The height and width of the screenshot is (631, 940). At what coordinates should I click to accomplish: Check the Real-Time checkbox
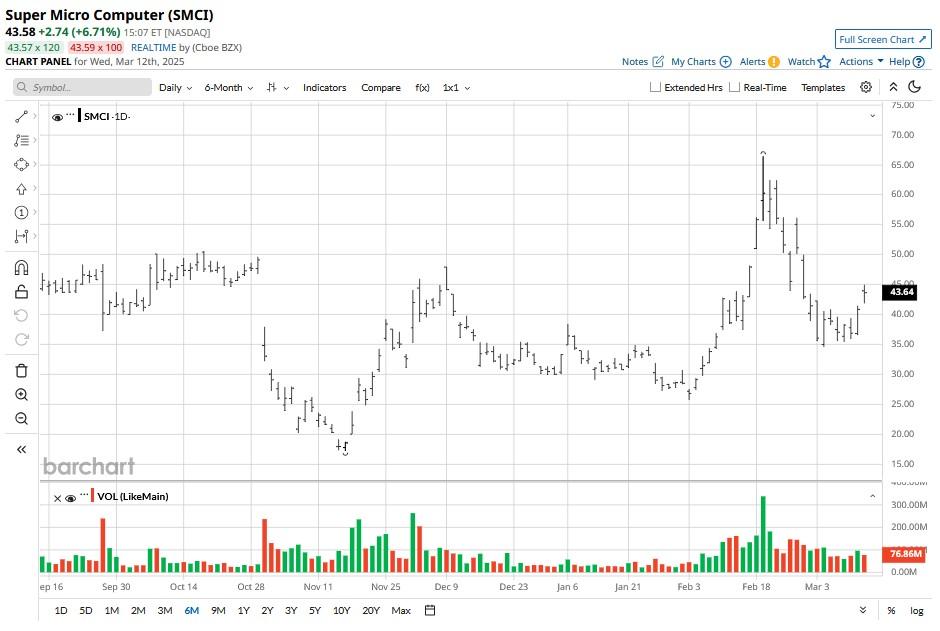[x=735, y=88]
